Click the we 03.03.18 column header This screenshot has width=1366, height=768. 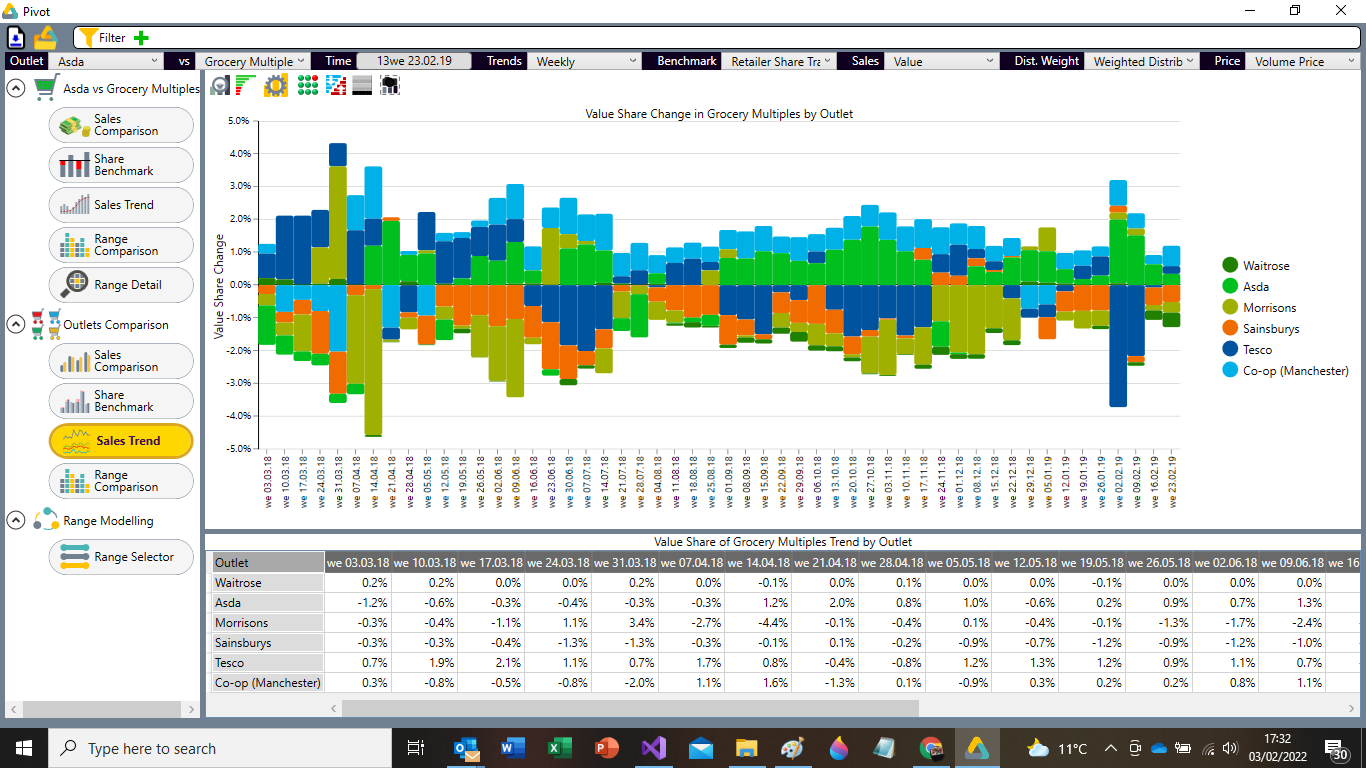[x=357, y=563]
